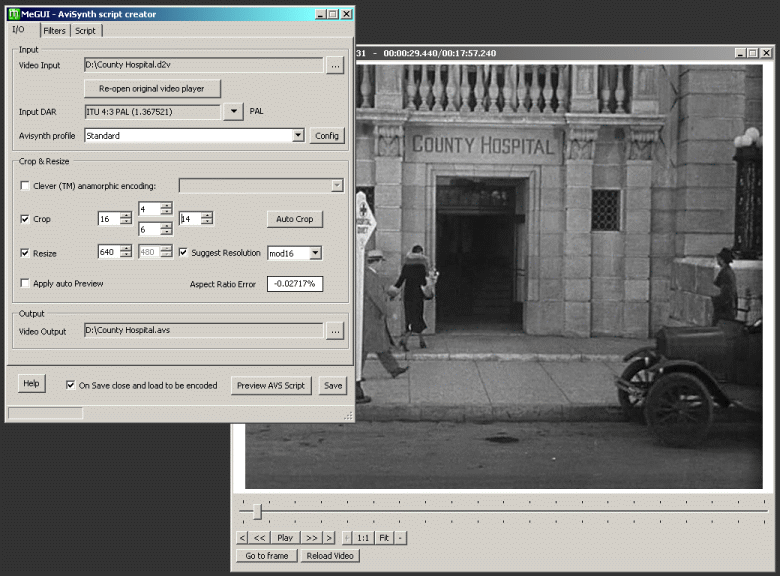Click top crop value field showing 4
780x576 pixels.
point(150,209)
